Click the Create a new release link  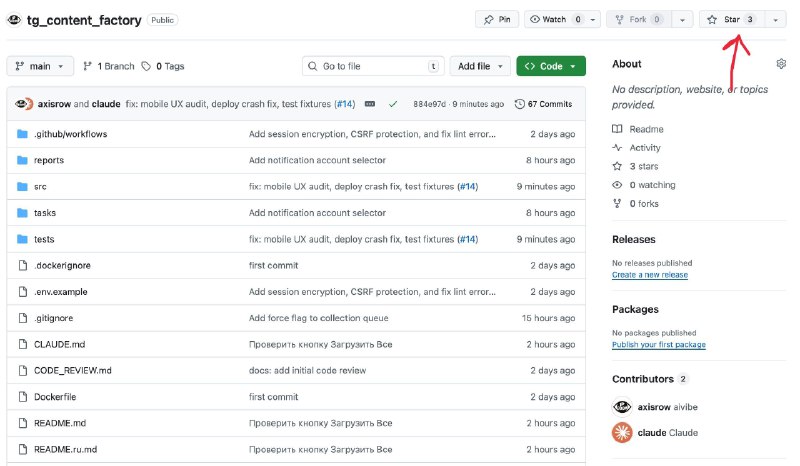click(x=649, y=275)
